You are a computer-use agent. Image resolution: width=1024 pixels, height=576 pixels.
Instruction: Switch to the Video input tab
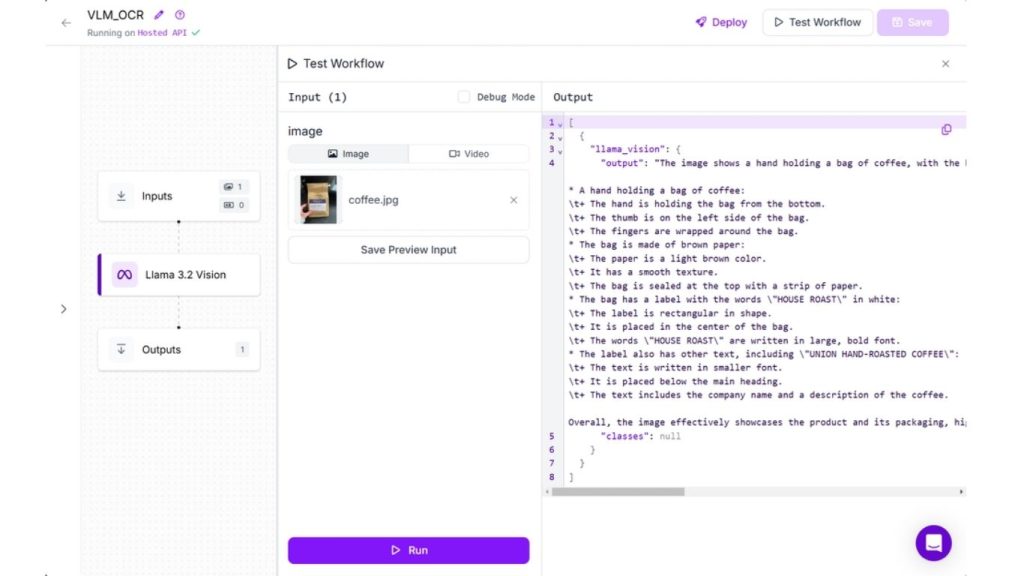pyautogui.click(x=468, y=154)
